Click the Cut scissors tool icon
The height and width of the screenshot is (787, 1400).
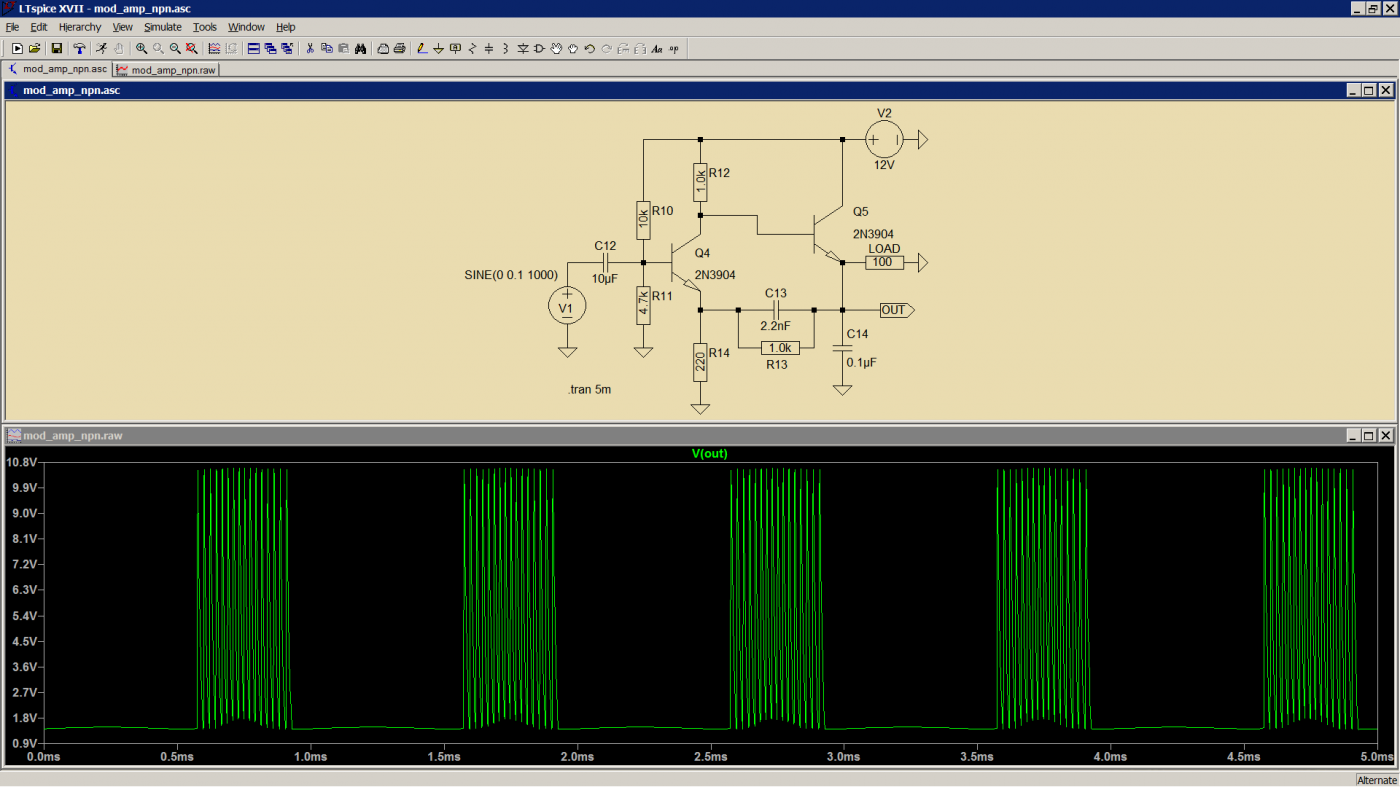click(x=310, y=48)
